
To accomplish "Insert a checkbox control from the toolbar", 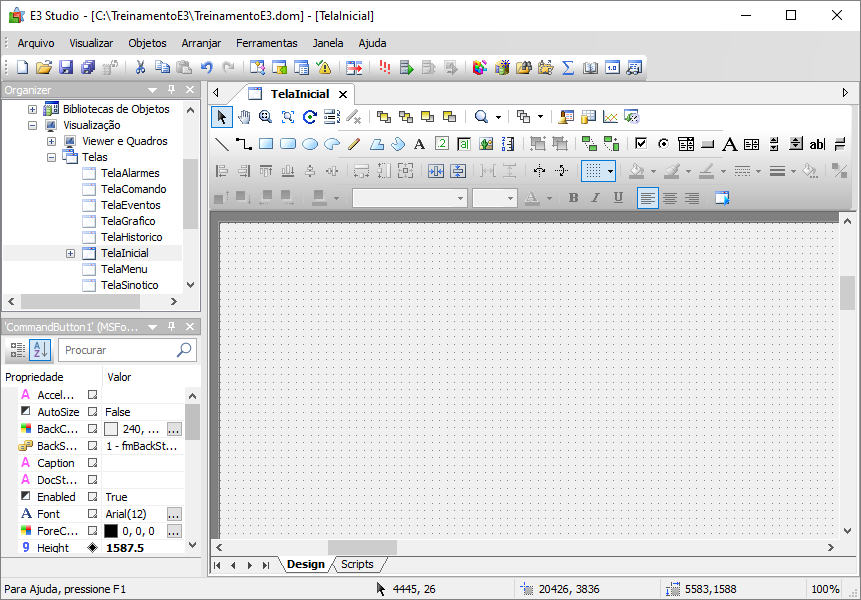I will coord(641,144).
